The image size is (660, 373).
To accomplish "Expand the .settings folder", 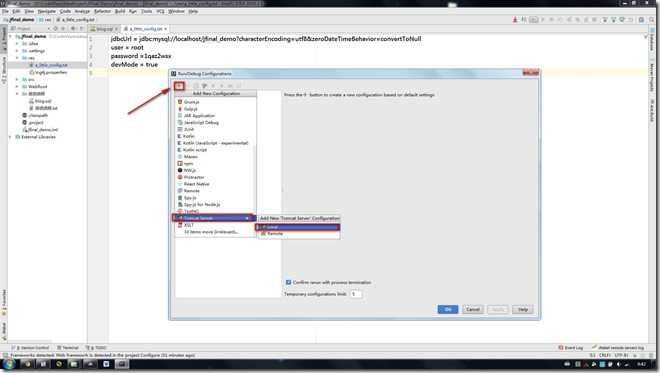I will pyautogui.click(x=17, y=51).
